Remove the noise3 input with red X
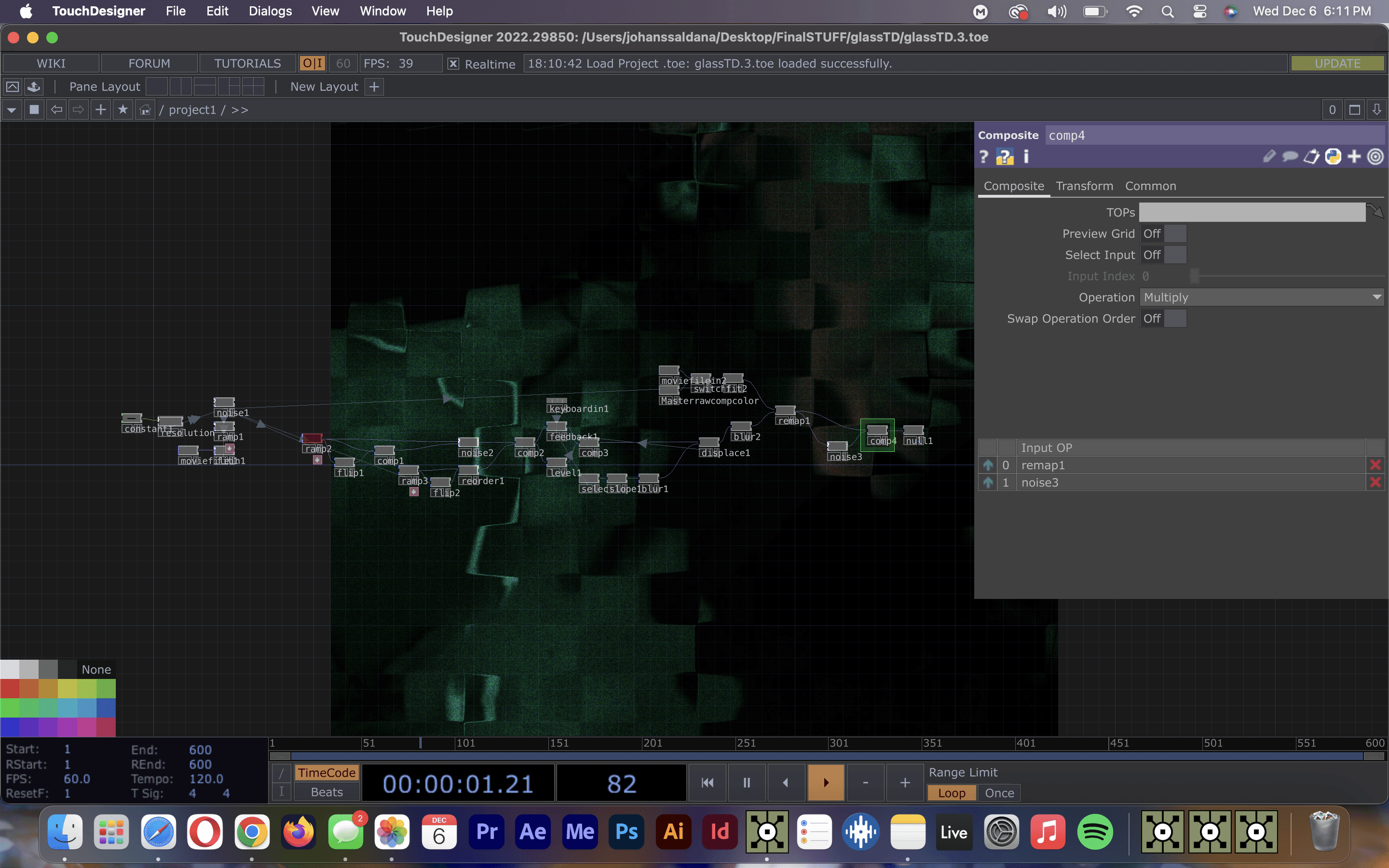1389x868 pixels. [1375, 482]
